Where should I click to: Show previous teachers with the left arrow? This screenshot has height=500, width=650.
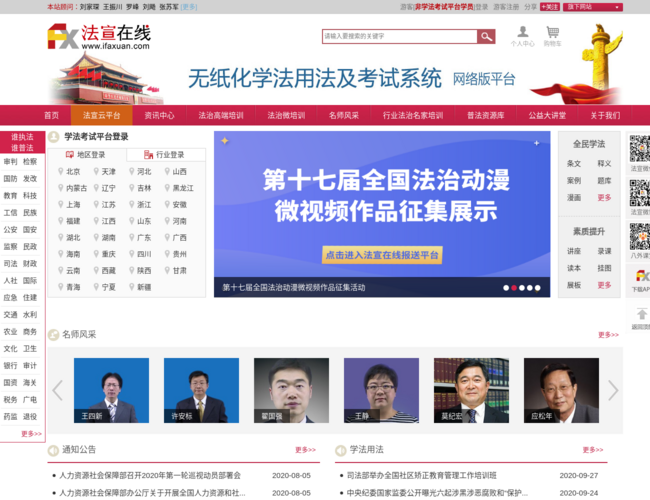[58, 390]
